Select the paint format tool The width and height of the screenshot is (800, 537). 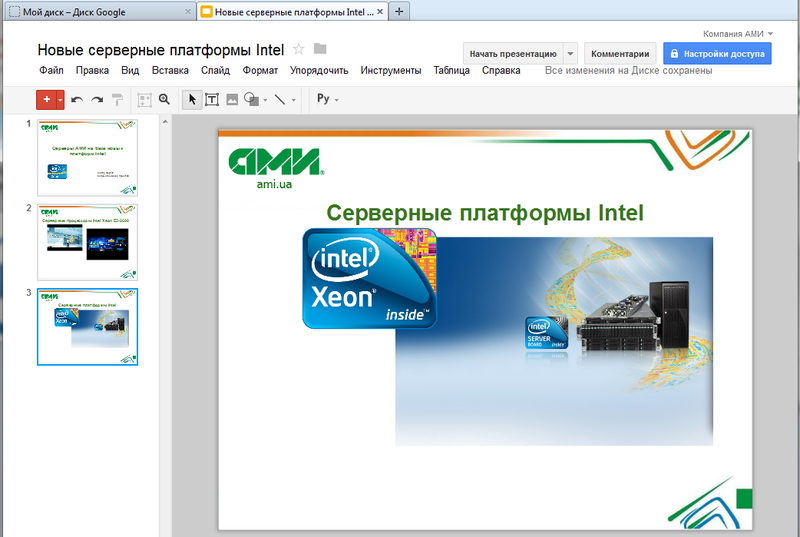117,99
